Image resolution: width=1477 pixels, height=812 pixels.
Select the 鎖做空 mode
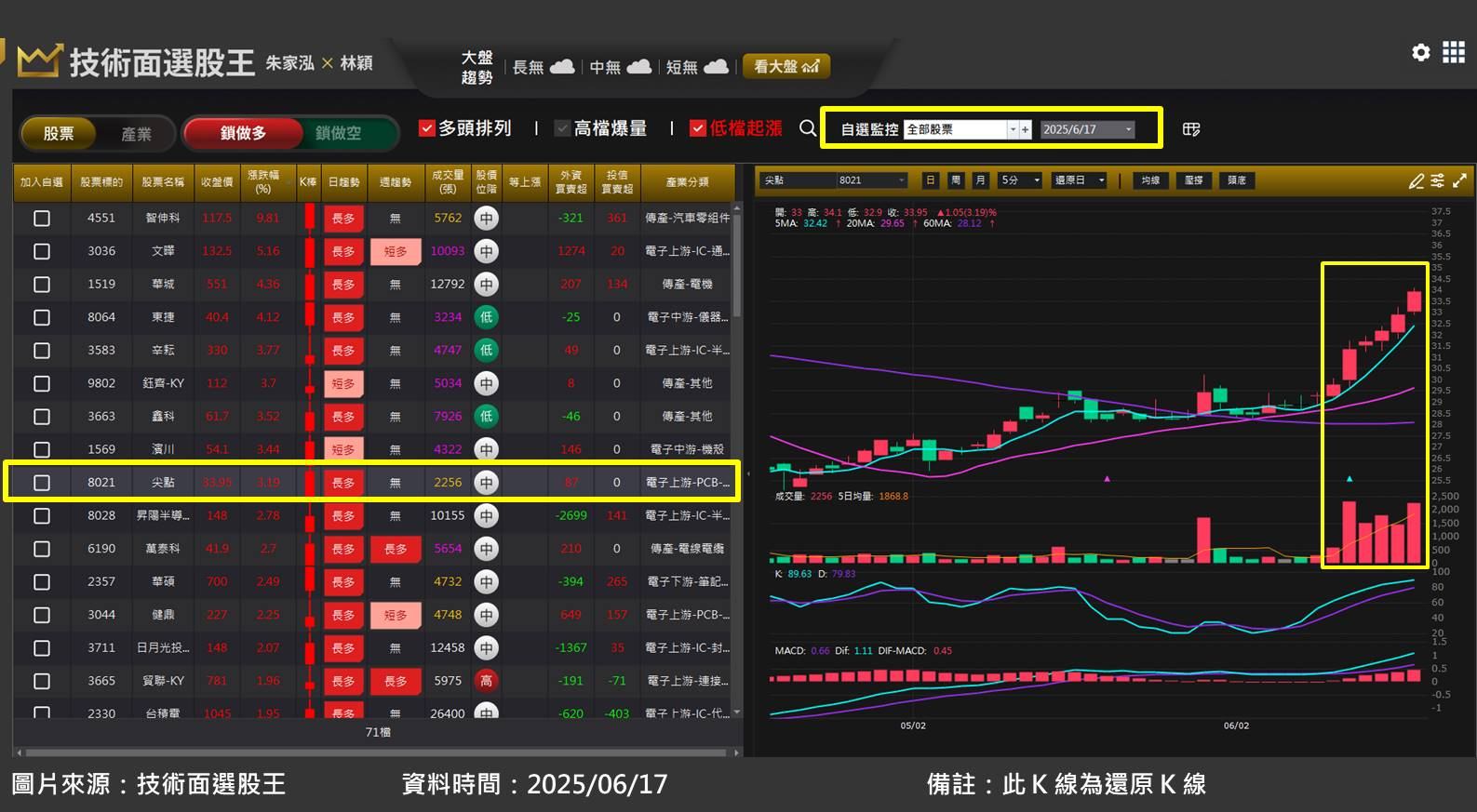[339, 133]
